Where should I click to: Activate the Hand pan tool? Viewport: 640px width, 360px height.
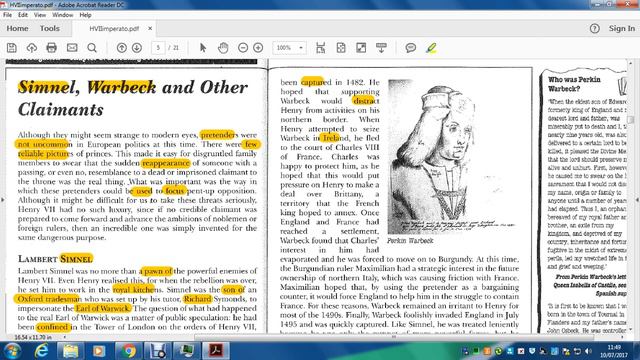[223, 48]
